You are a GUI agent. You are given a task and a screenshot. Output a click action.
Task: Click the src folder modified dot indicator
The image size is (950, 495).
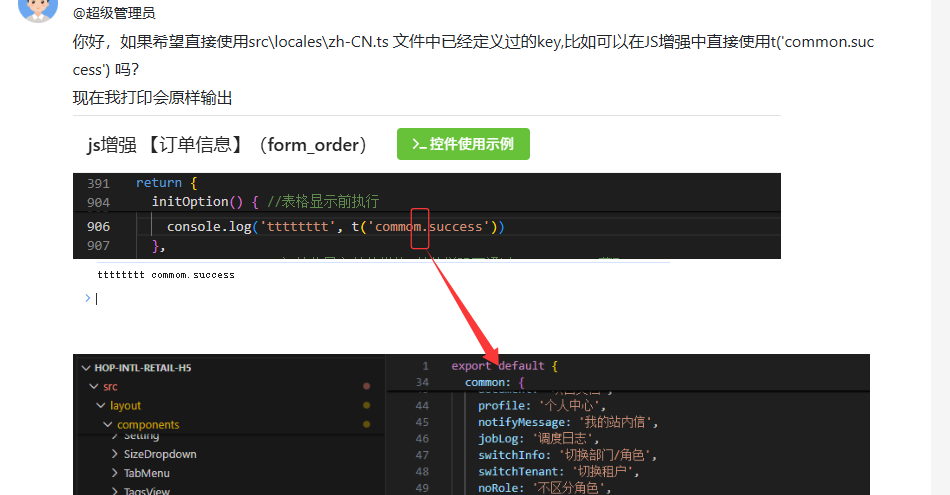(x=366, y=386)
